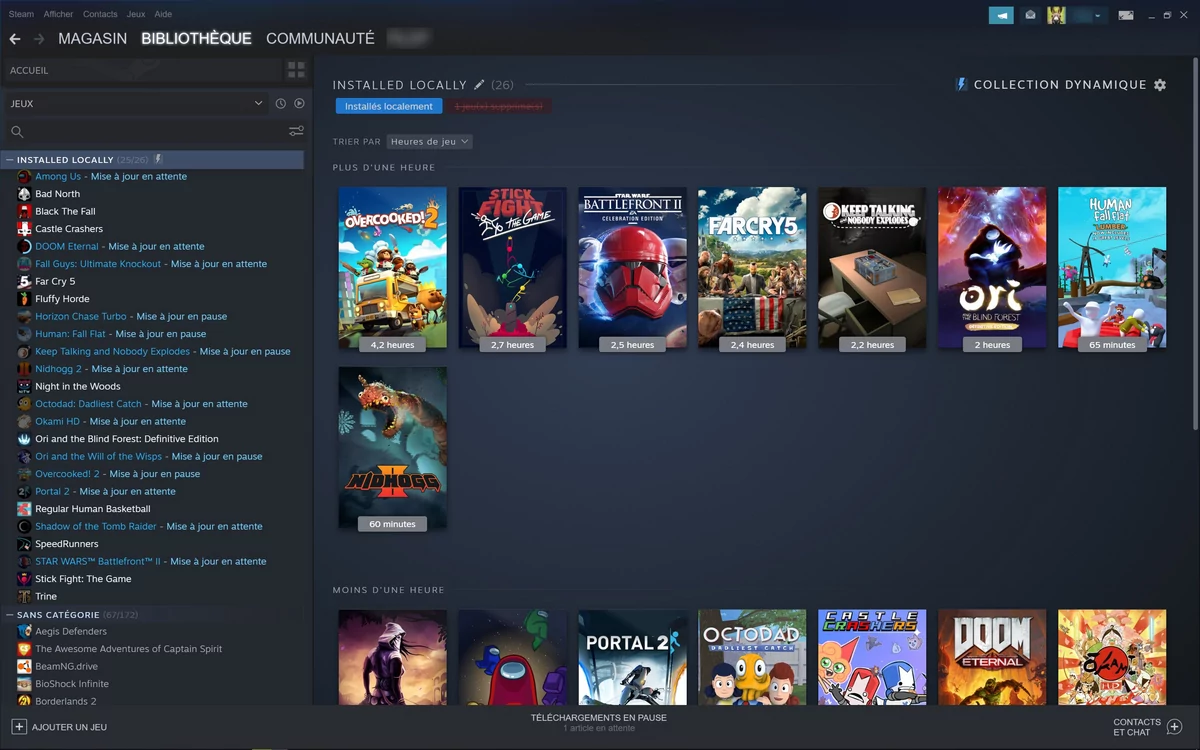
Task: Open the Star Wars Battlefront II cover
Action: point(632,268)
